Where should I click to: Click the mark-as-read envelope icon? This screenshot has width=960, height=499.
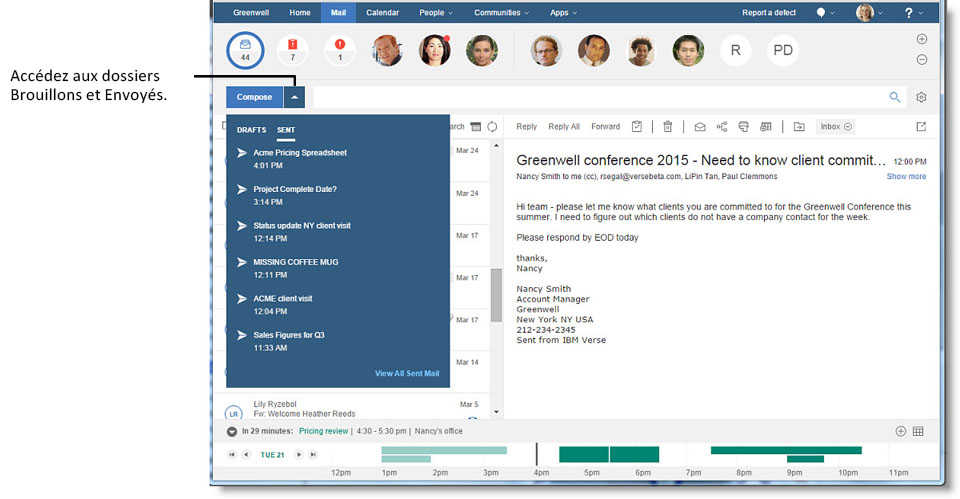(x=700, y=127)
